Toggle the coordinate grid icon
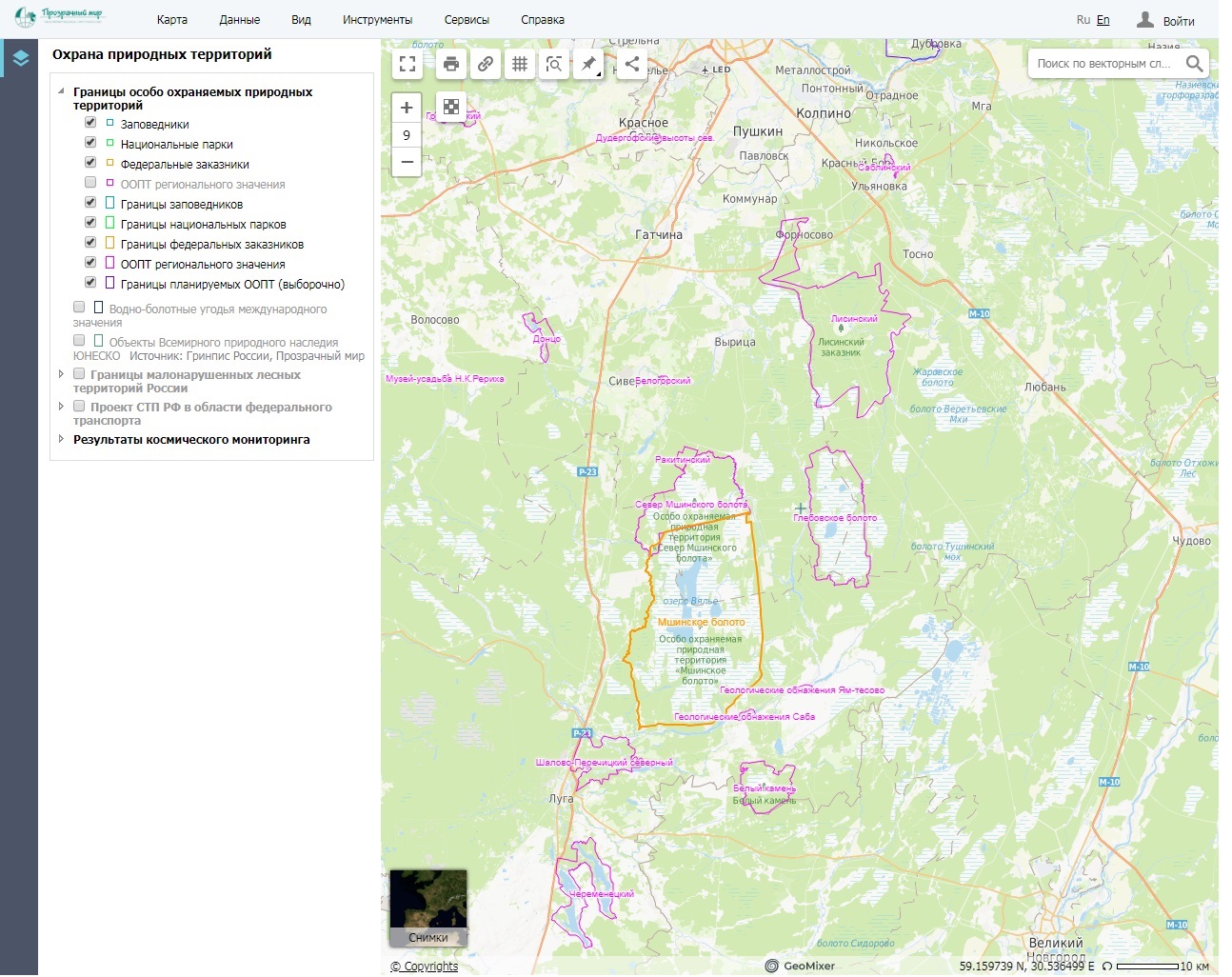 pyautogui.click(x=520, y=65)
